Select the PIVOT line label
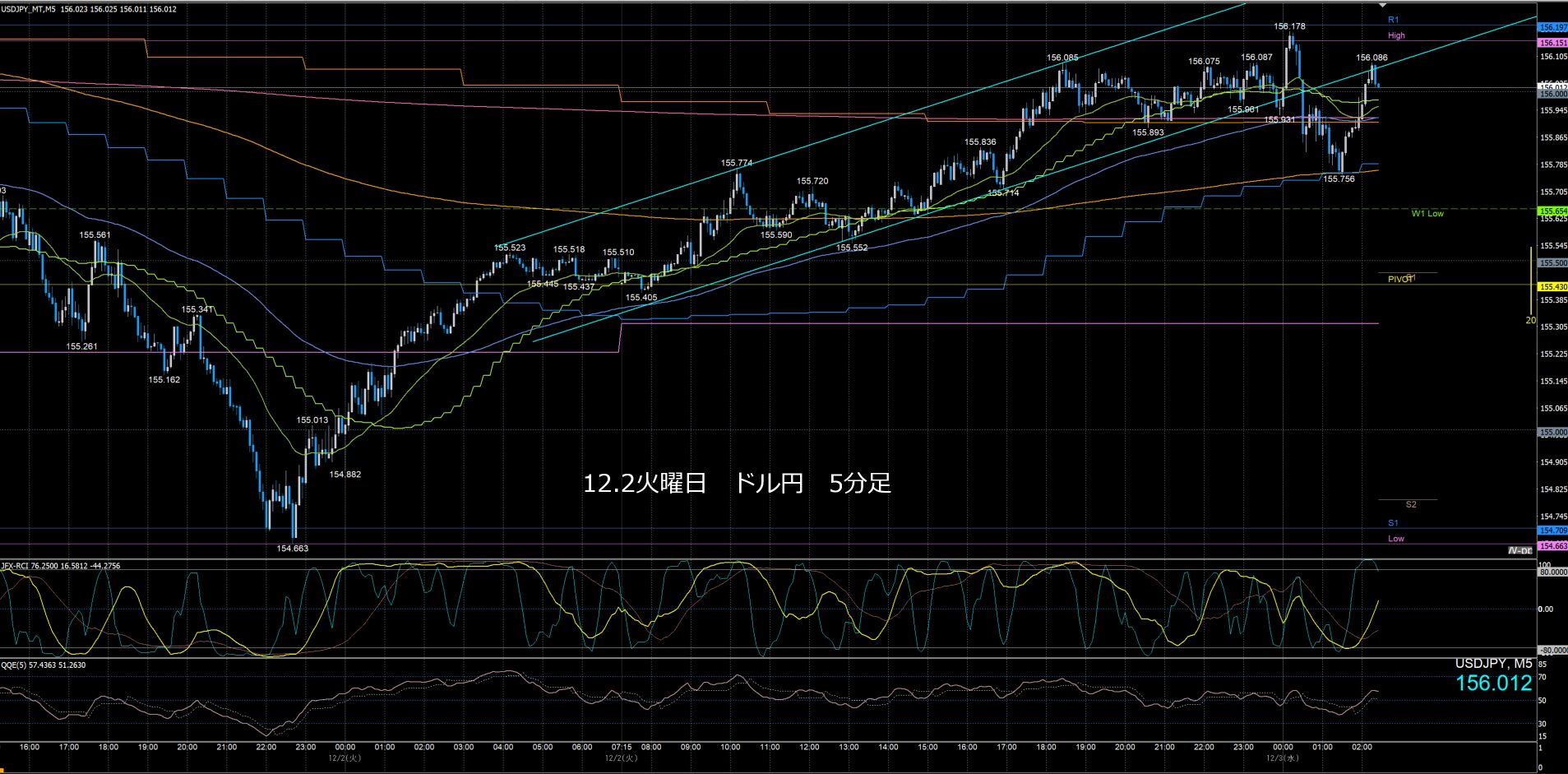 click(x=1400, y=280)
